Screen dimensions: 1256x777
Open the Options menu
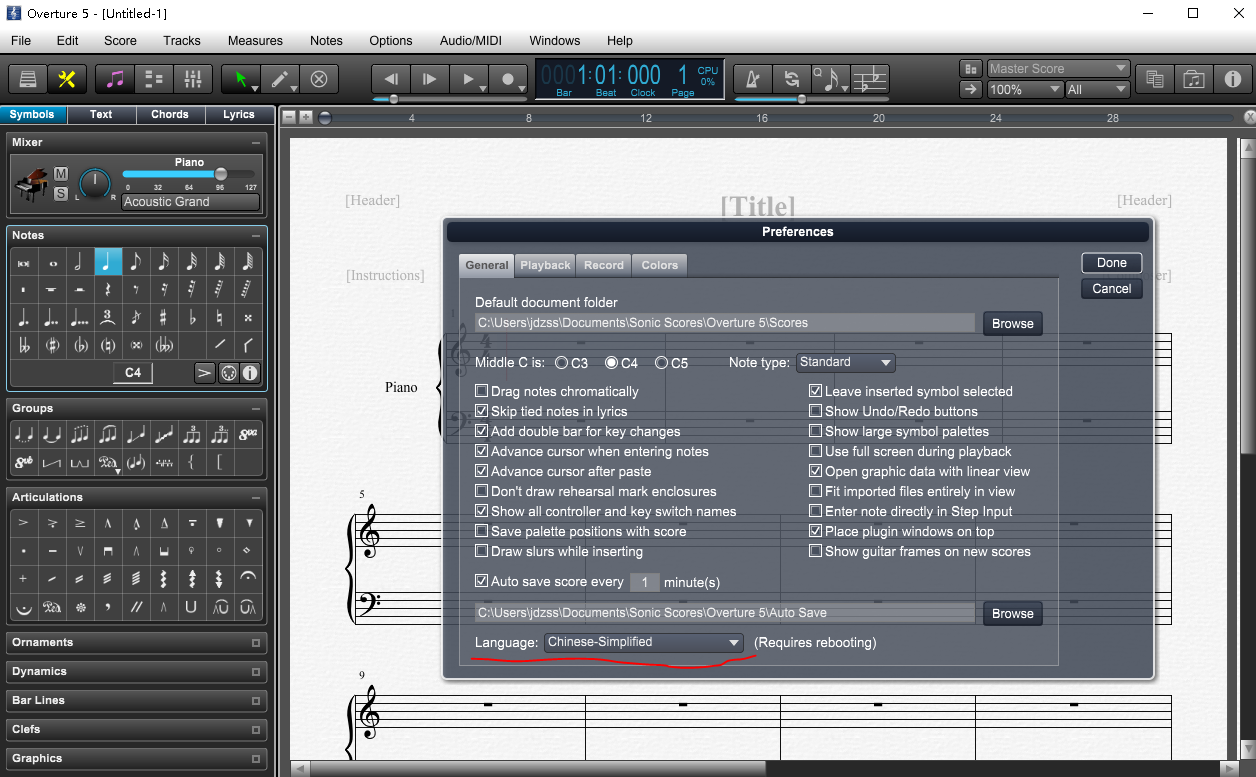[391, 41]
